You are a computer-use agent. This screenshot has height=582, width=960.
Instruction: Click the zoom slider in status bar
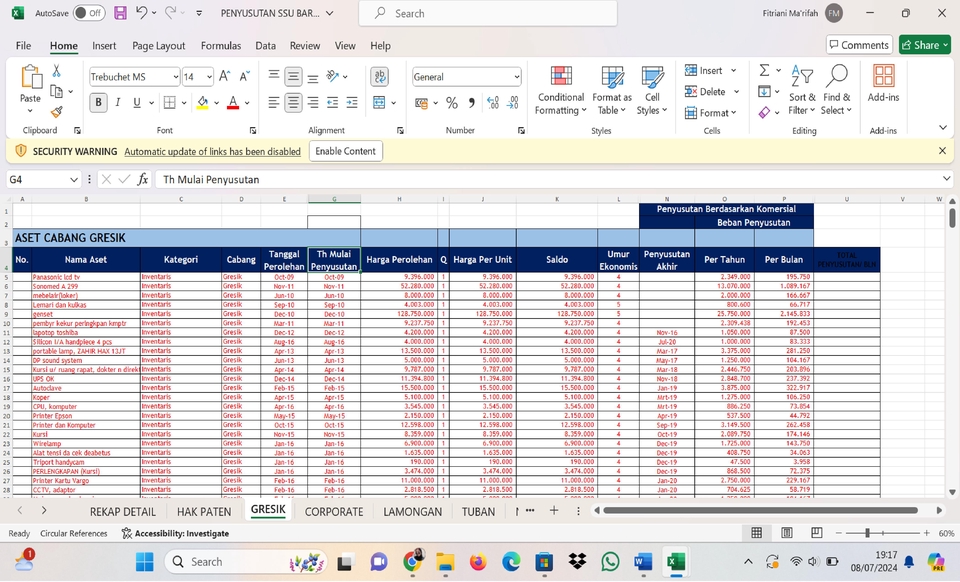point(867,534)
